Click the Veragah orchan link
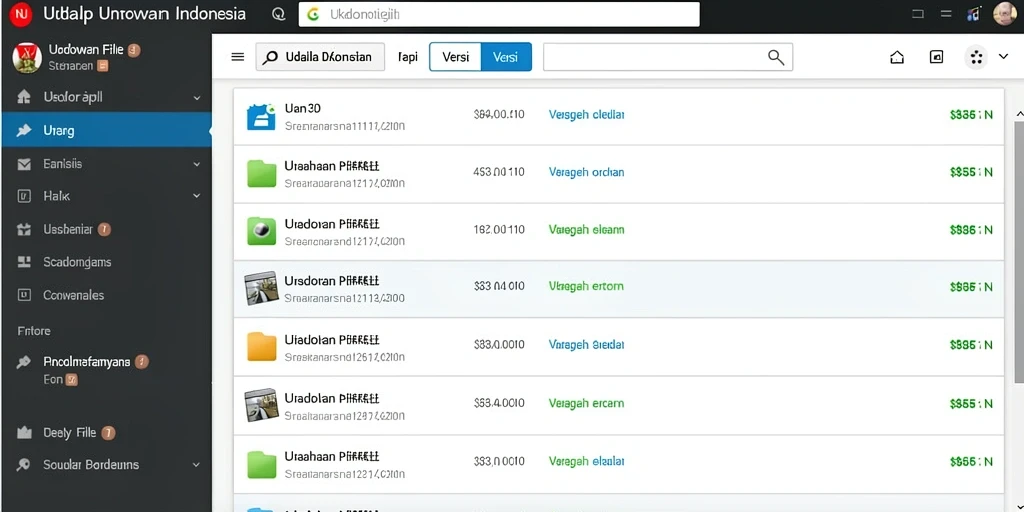 (x=586, y=172)
